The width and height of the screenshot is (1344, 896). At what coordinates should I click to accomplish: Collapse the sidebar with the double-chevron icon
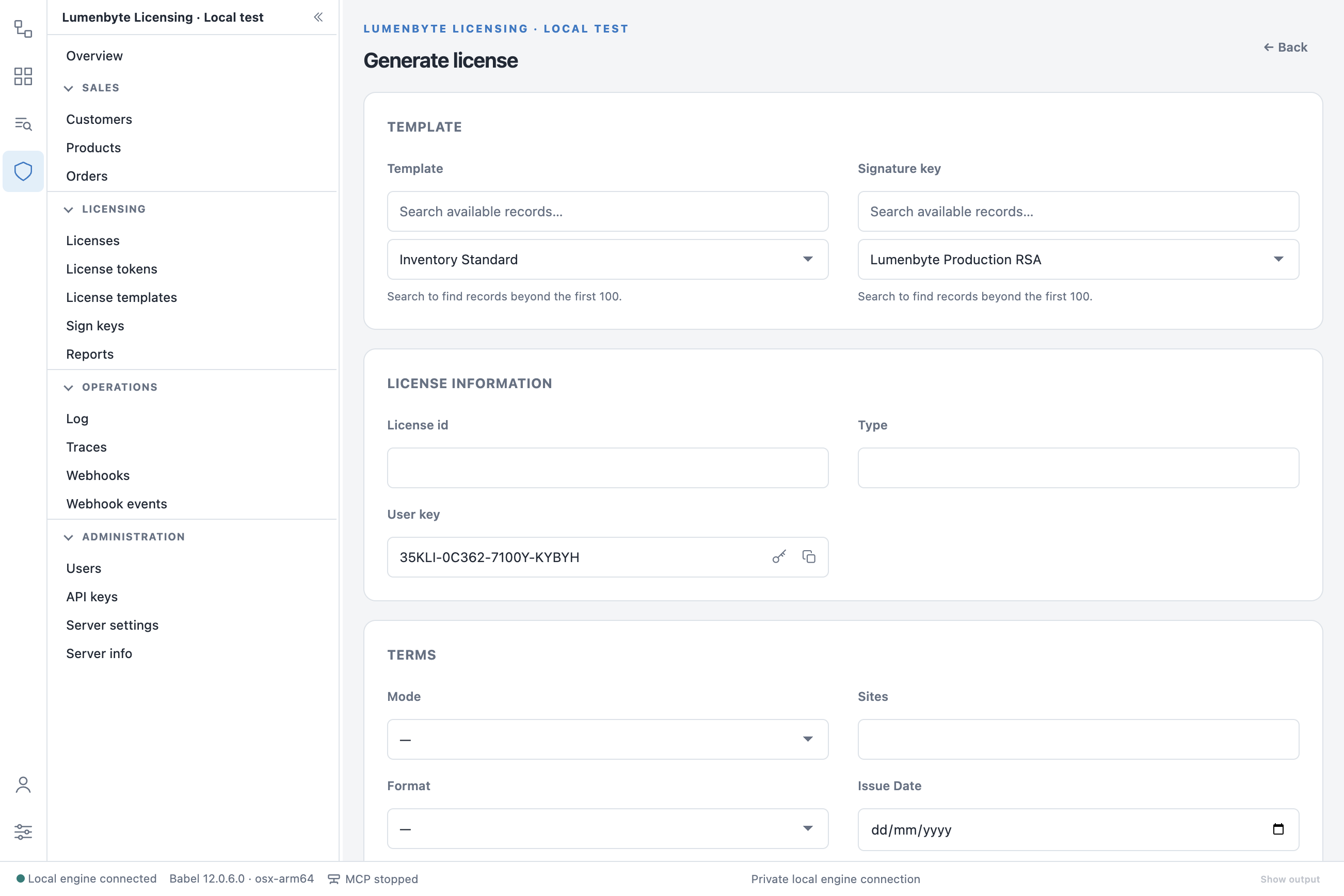318,17
